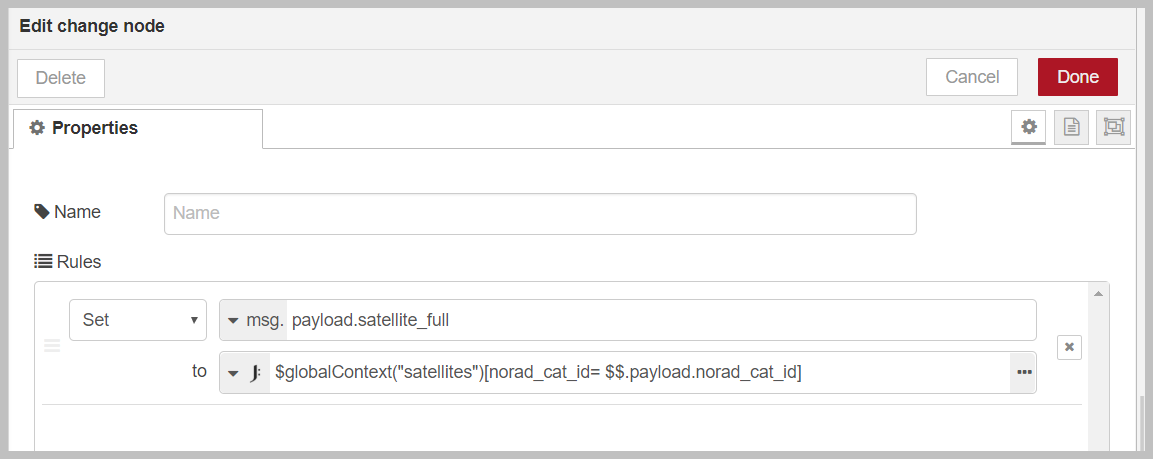This screenshot has height=459, width=1153.
Task: Click the JSONata type J: icon
Action: [x=255, y=373]
